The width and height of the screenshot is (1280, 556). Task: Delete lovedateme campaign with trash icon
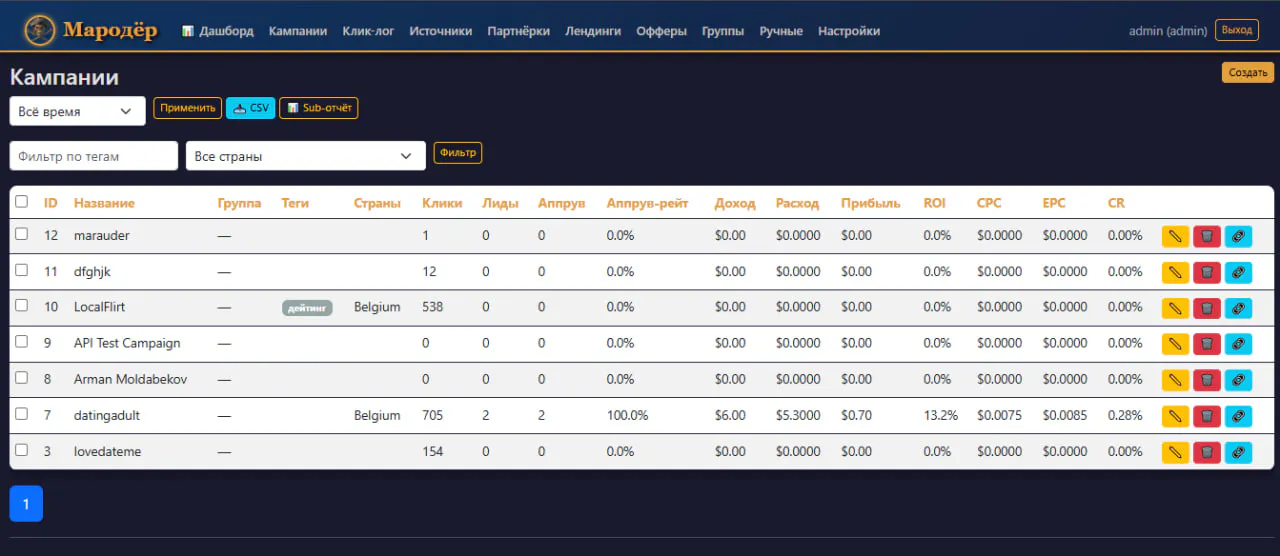coord(1207,452)
